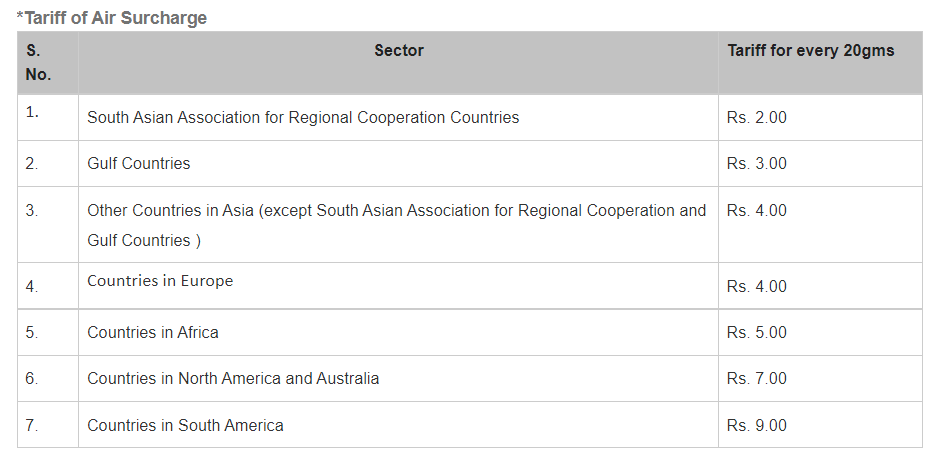Click the Rs. 3.00 tariff value
This screenshot has height=462, width=940.
coord(757,164)
